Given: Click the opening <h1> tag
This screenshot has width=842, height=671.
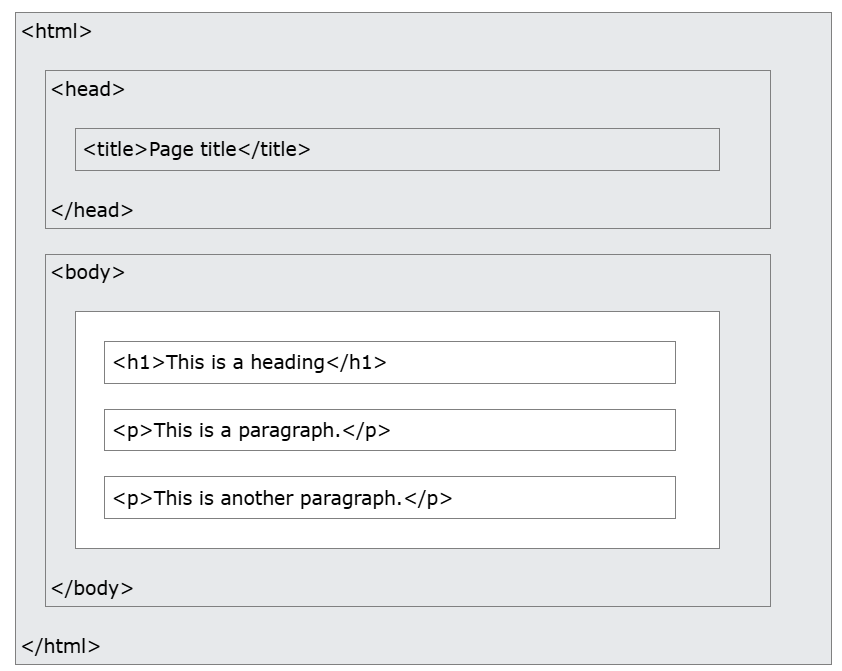Looking at the screenshot, I should click(x=139, y=363).
